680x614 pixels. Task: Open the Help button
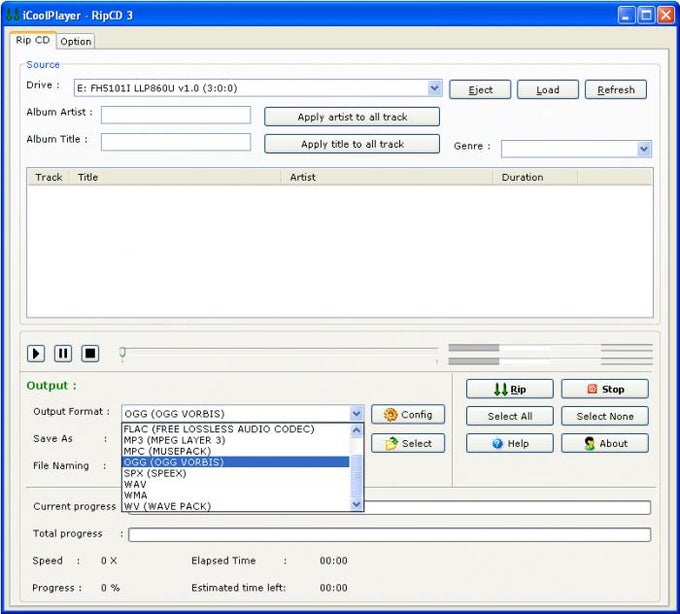tap(510, 443)
